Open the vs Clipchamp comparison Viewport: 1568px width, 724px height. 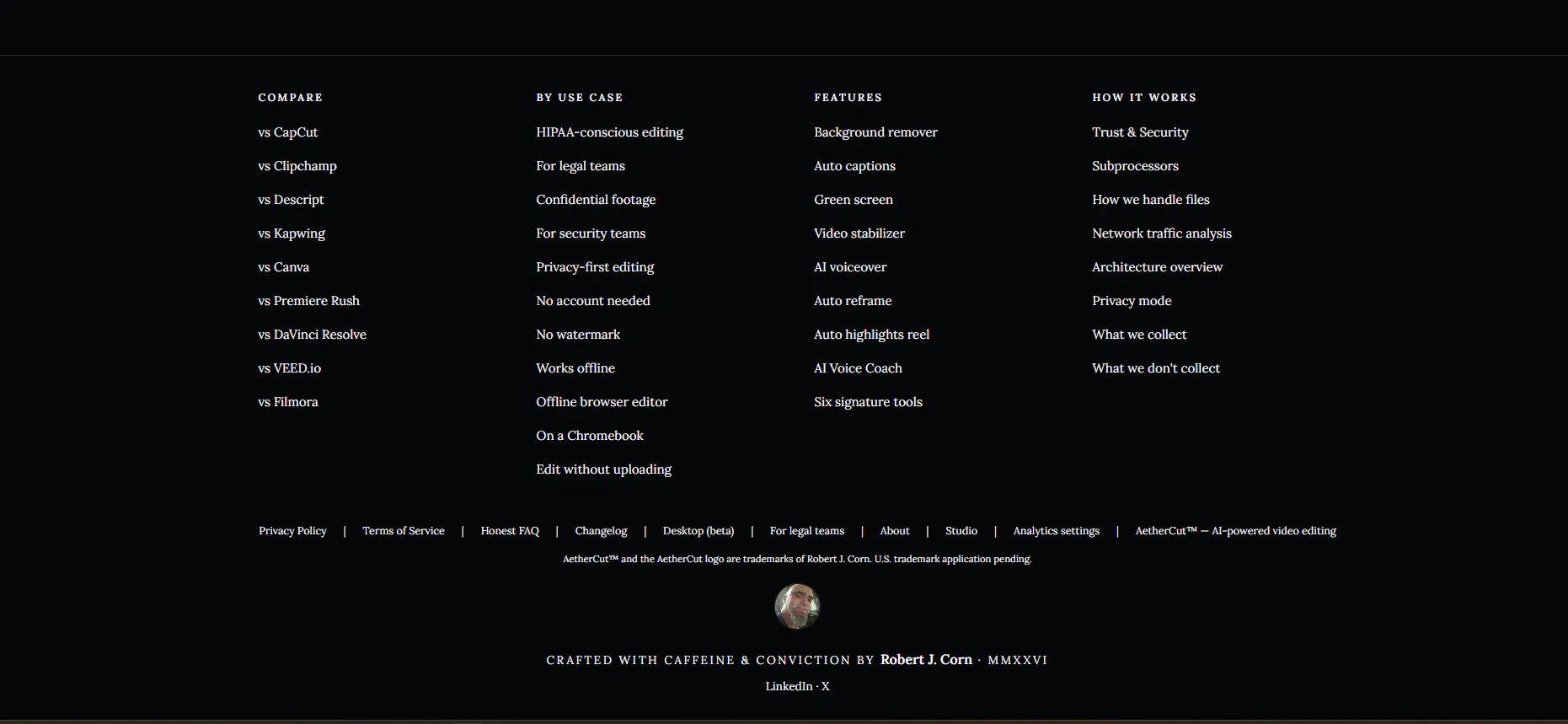[297, 166]
